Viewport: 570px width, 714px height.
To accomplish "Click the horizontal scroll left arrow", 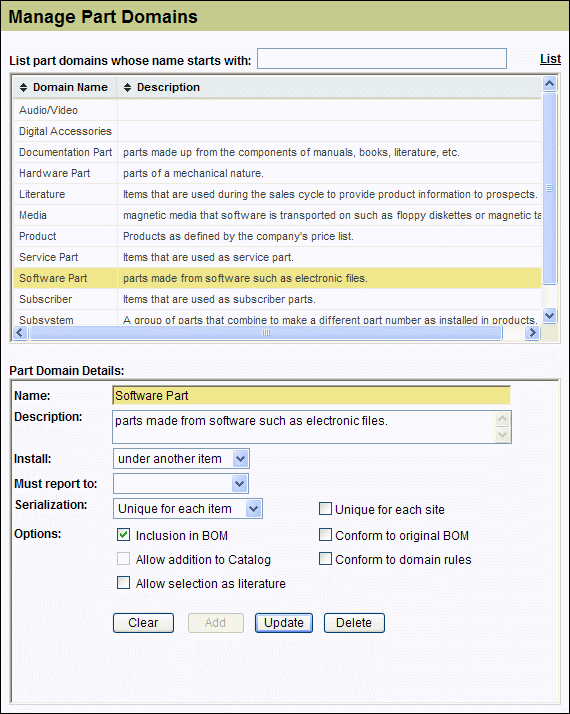I will tap(20, 332).
